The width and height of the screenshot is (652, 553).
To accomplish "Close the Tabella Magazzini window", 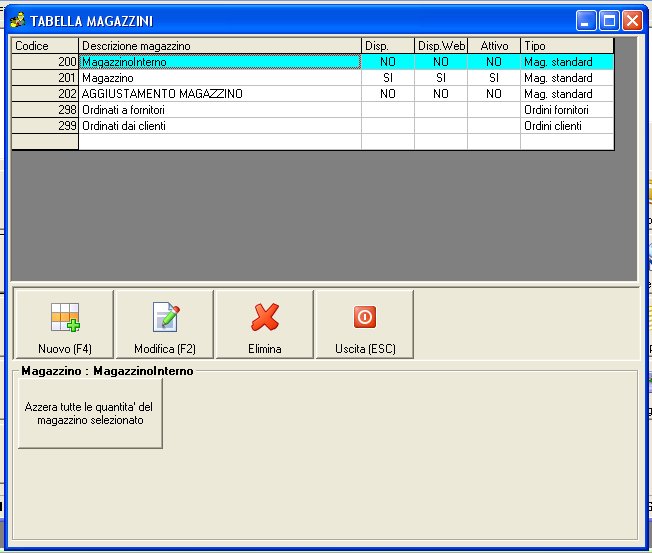I will [632, 20].
